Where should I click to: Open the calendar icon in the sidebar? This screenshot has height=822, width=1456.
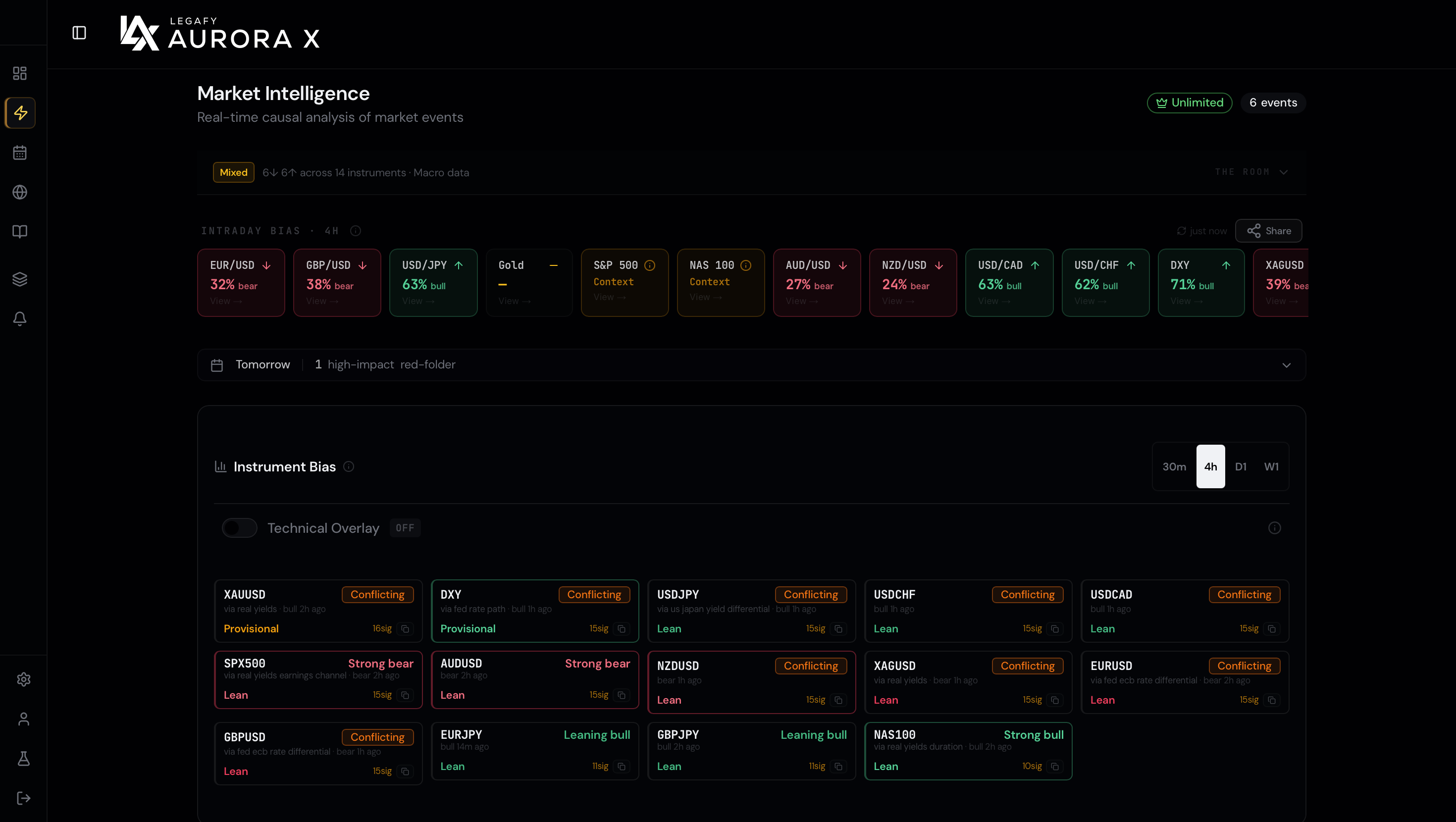[20, 153]
